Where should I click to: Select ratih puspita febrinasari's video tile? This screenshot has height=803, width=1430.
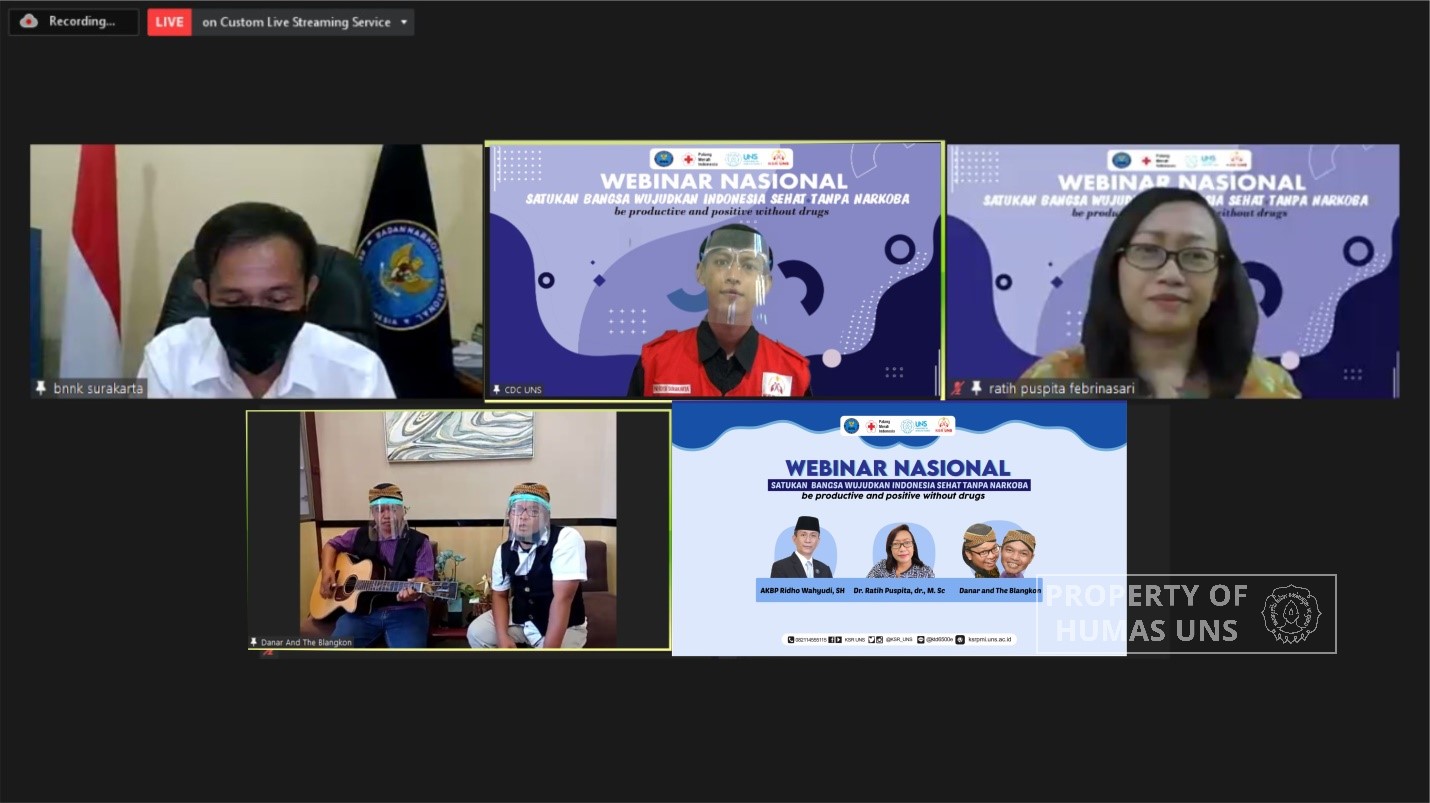point(1172,271)
